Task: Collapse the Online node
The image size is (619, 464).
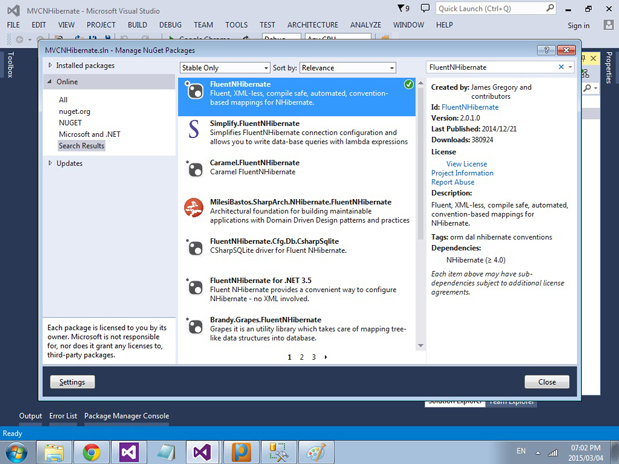Action: pos(50,81)
